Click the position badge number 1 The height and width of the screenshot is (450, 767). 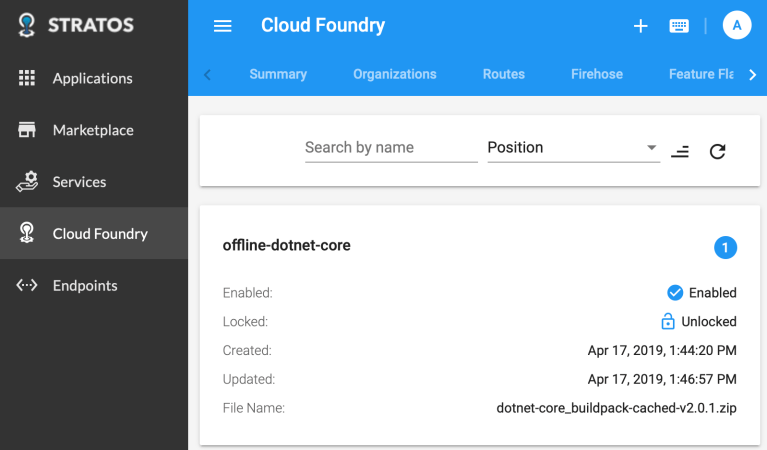point(725,248)
